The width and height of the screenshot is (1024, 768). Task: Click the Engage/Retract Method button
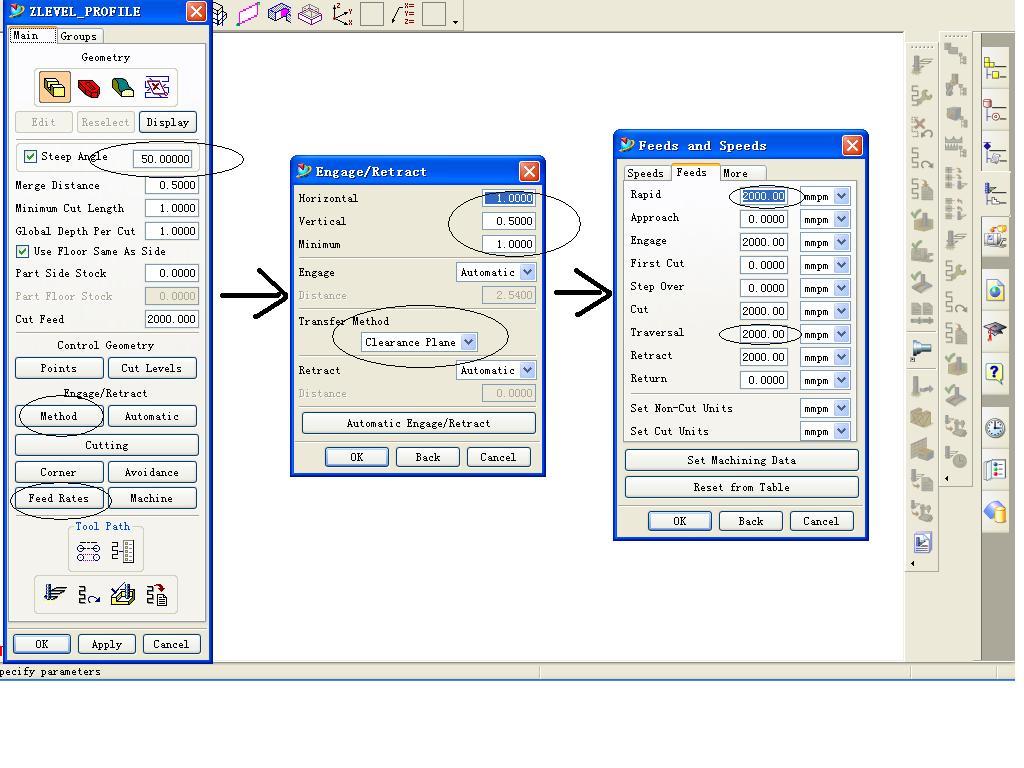click(59, 416)
